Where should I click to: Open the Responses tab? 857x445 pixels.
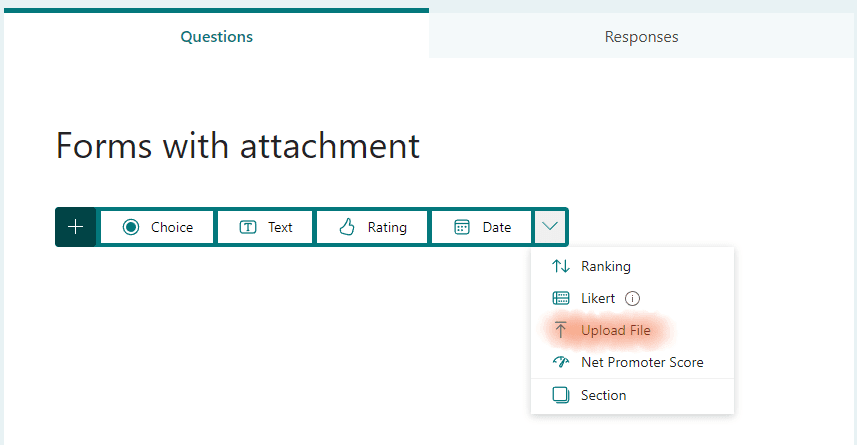[x=641, y=37]
